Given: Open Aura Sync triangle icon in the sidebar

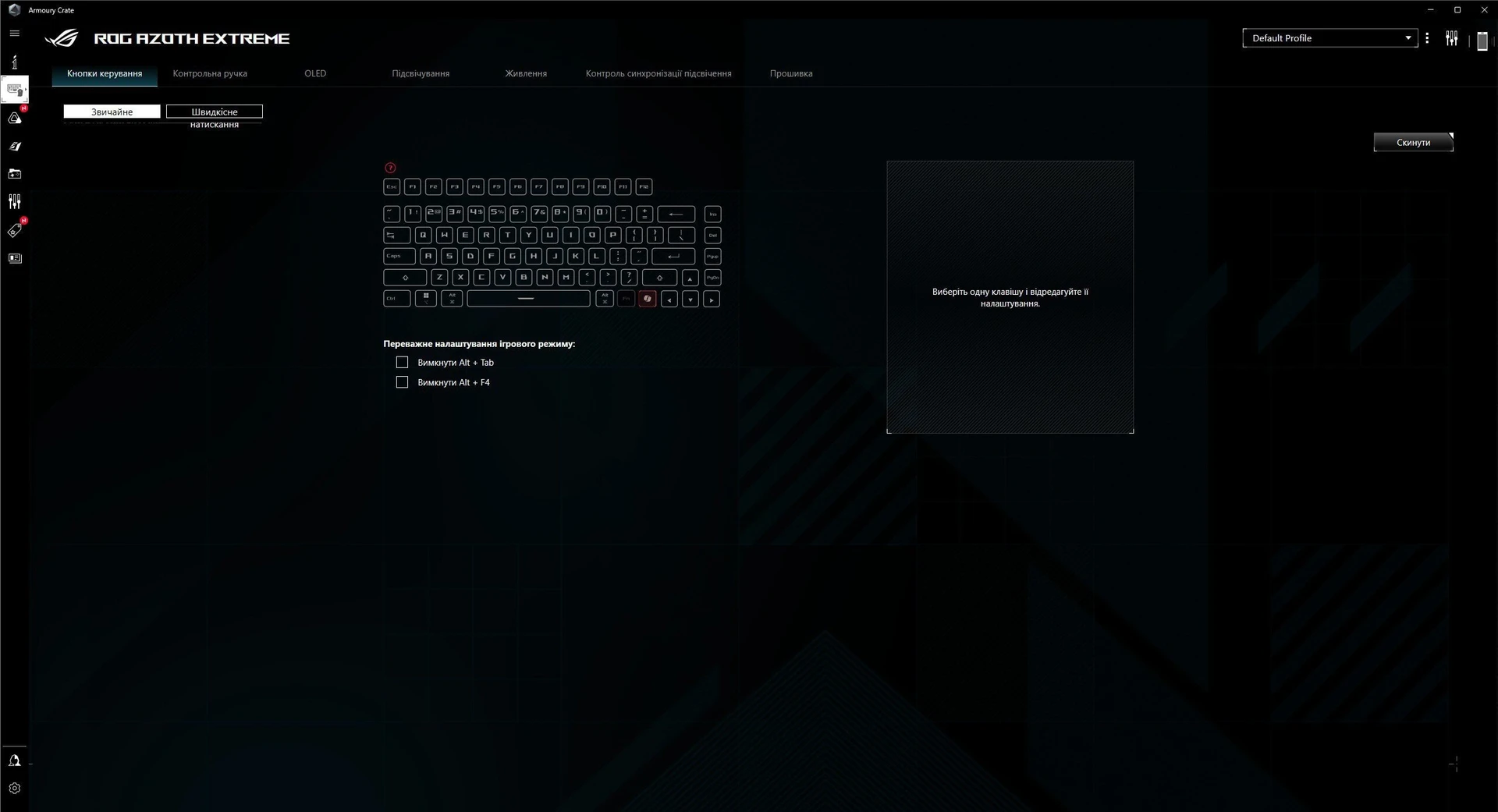Looking at the screenshot, I should tap(14, 118).
